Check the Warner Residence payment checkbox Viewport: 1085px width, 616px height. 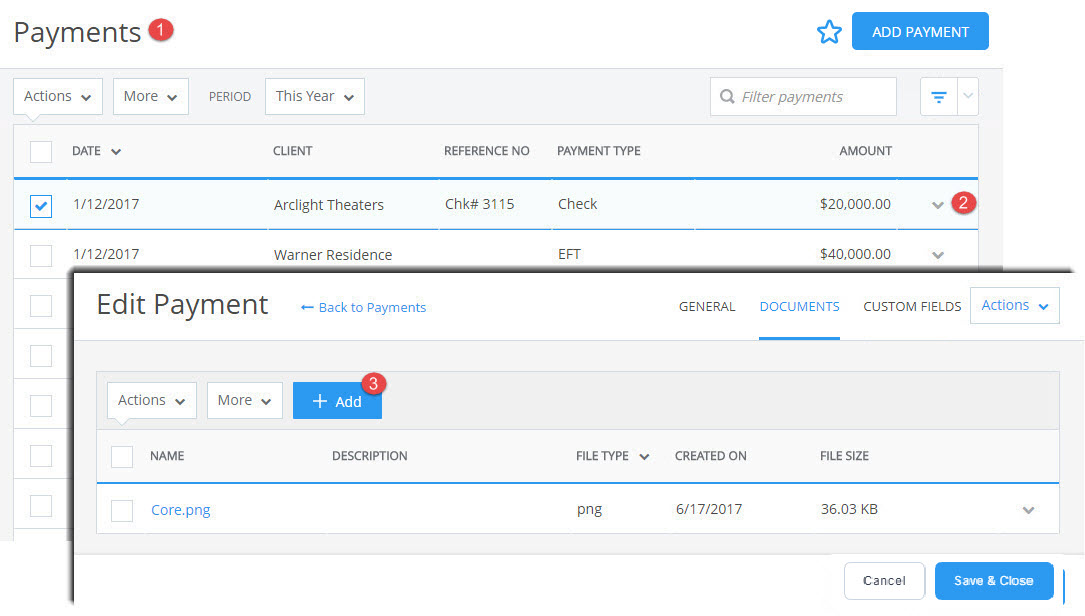[41, 255]
